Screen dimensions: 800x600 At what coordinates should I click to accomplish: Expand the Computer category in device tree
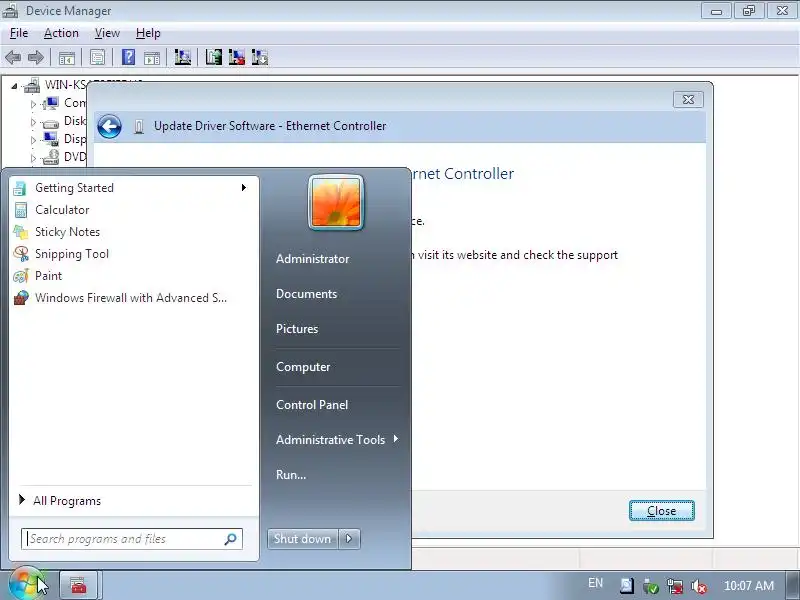click(x=33, y=104)
